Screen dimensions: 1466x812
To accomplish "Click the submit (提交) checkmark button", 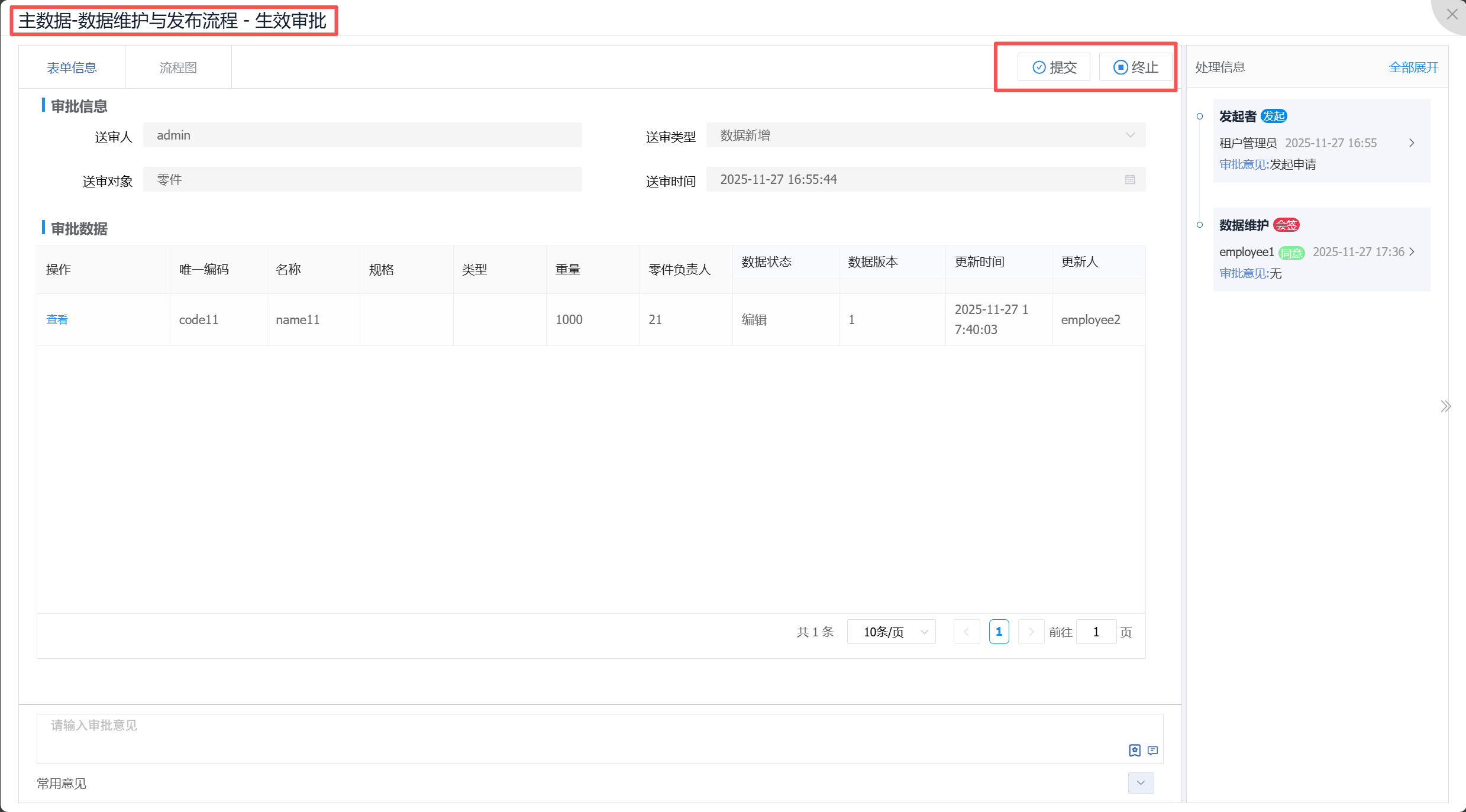I will pos(1054,67).
